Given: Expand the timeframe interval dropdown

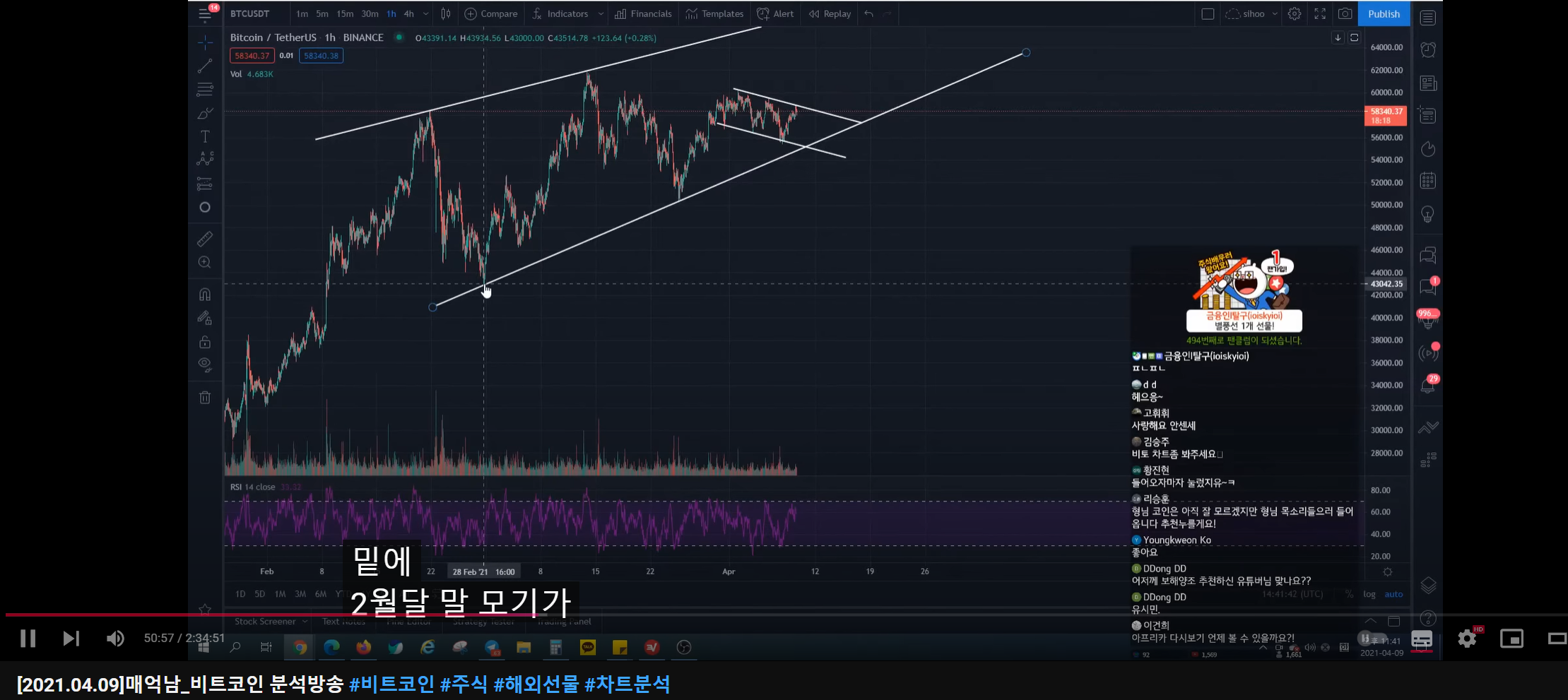Looking at the screenshot, I should 425,13.
